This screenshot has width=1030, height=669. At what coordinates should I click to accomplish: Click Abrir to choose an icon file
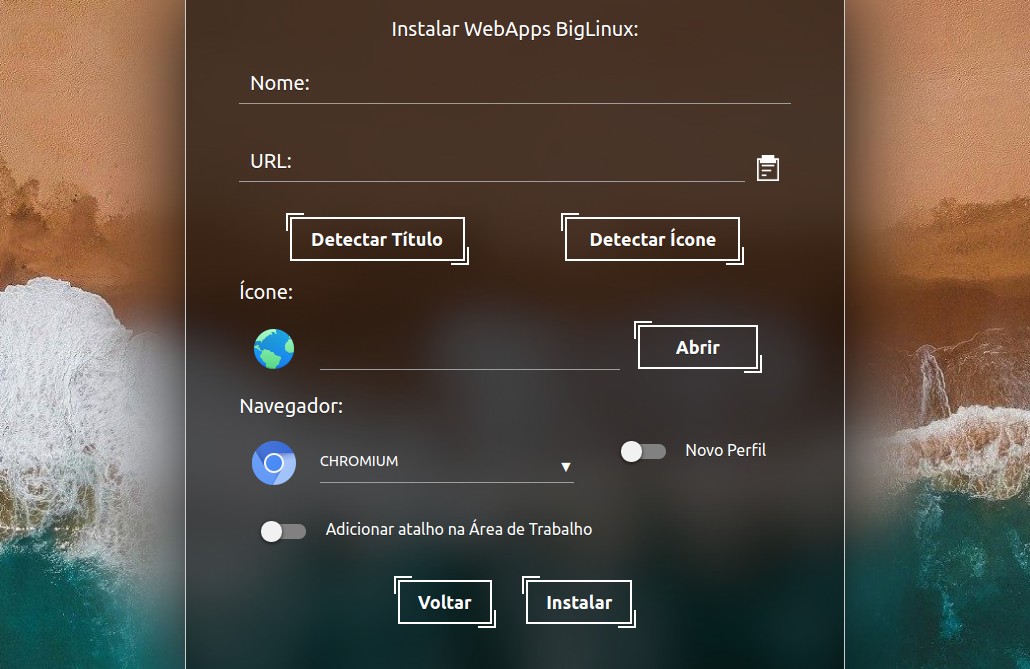click(698, 347)
